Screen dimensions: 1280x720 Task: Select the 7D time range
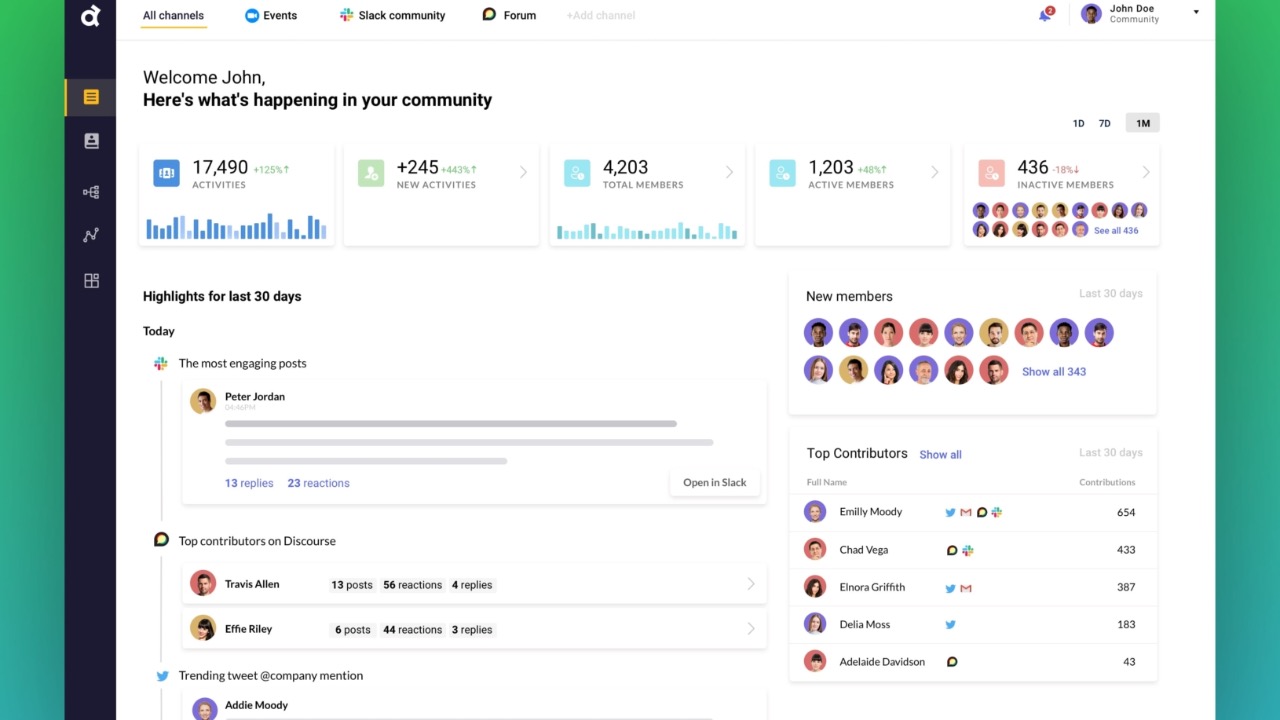(1104, 123)
